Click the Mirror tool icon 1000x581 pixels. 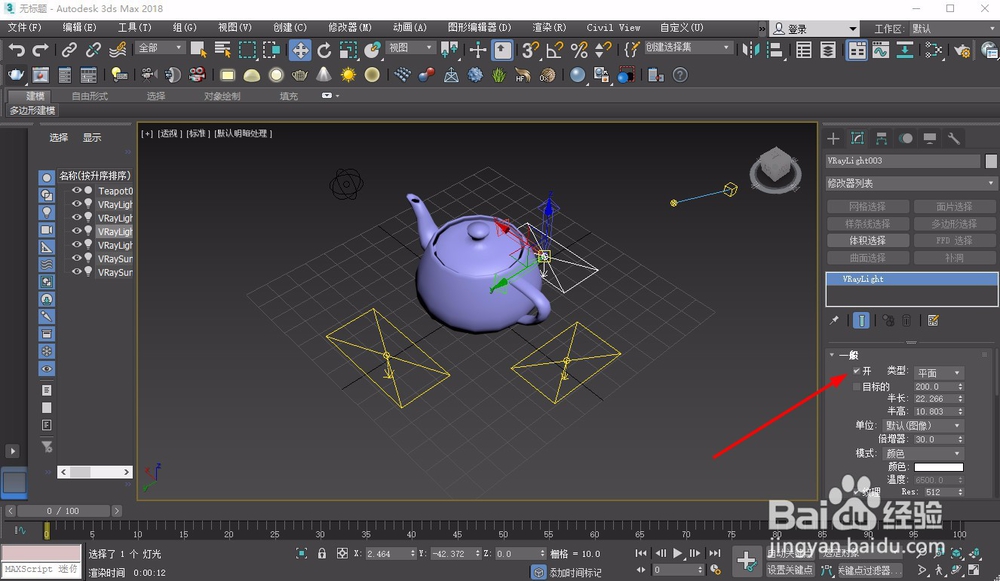pos(751,50)
